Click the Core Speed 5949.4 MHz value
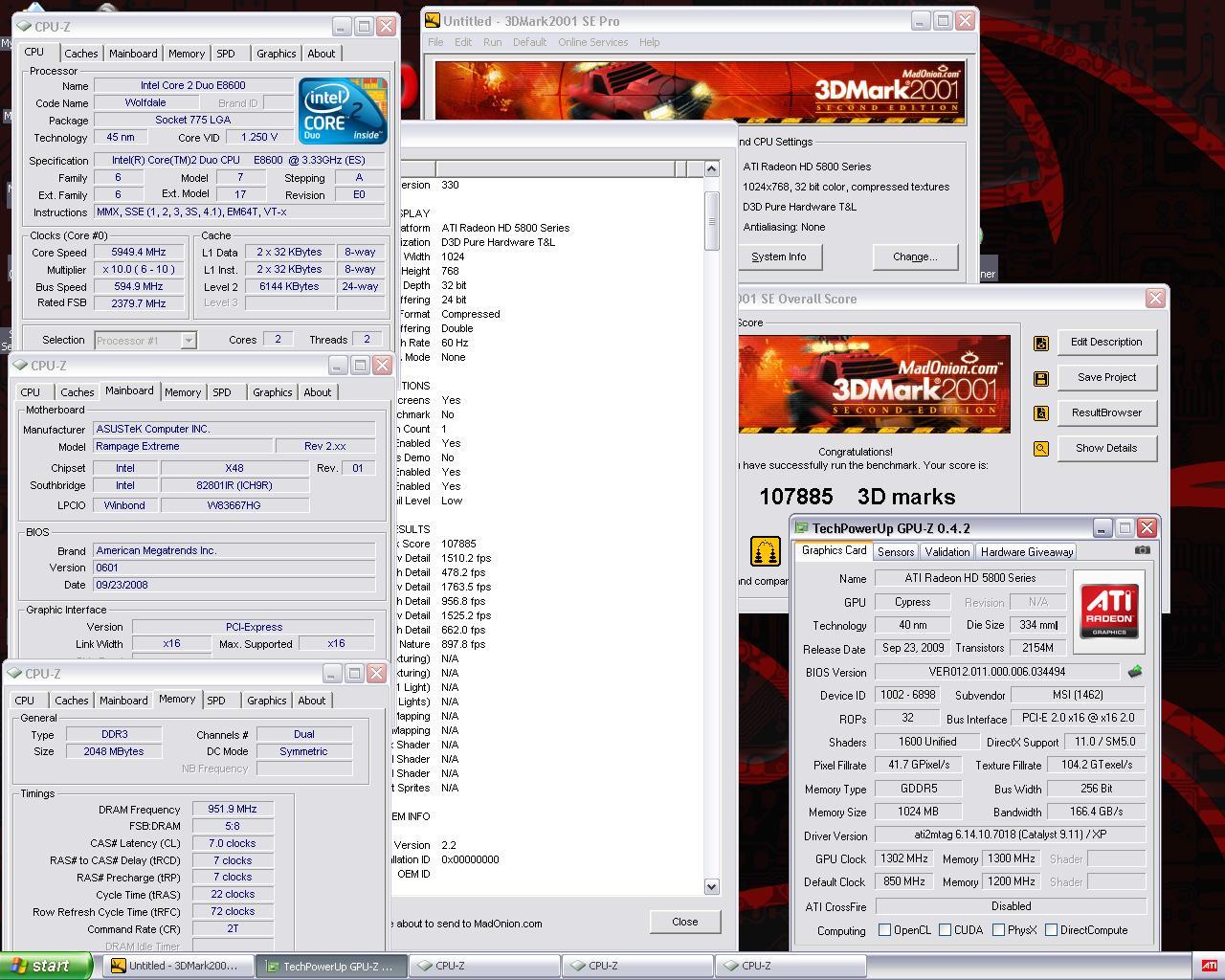1225x980 pixels. pos(139,253)
